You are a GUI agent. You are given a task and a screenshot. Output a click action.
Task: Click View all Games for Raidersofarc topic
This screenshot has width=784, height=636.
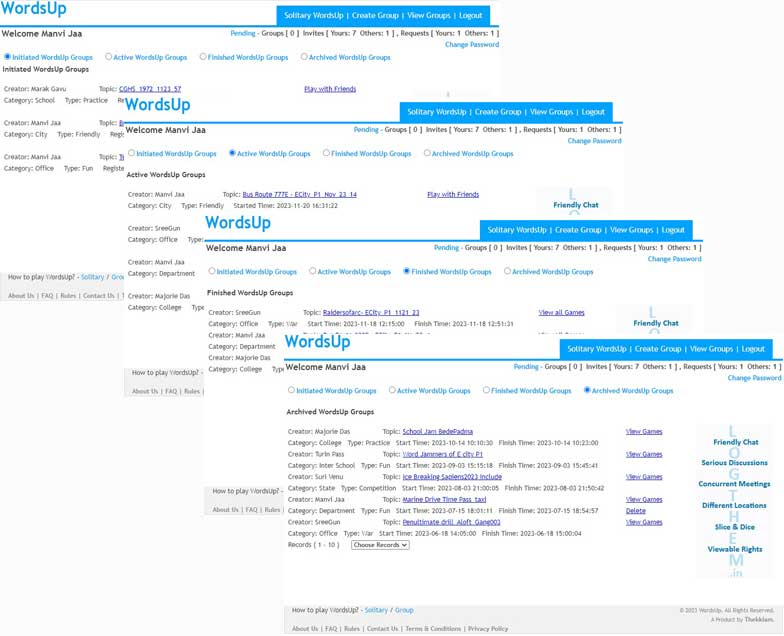pos(562,312)
